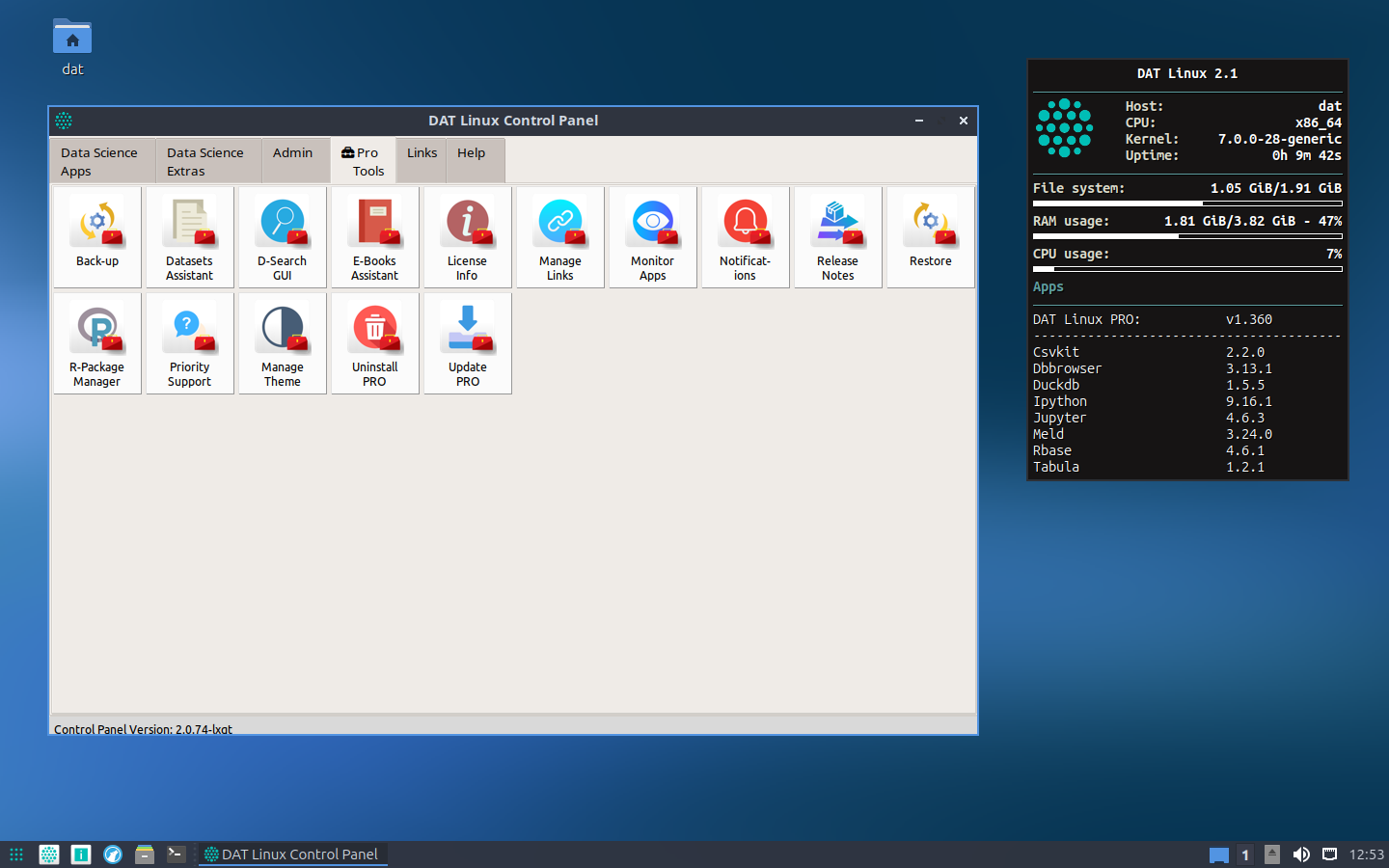Switch to workspace 1 in pager
This screenshot has width=1389, height=868.
tap(1245, 855)
